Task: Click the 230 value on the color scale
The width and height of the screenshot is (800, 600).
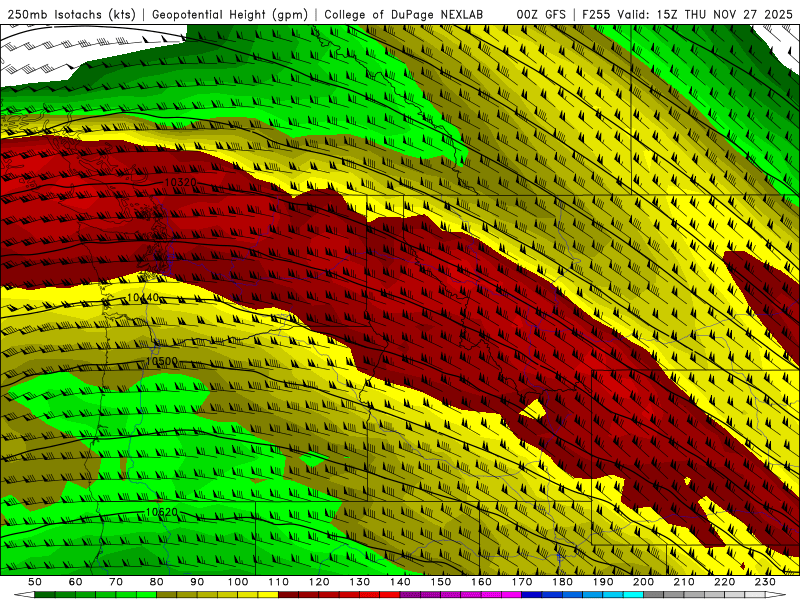Action: point(765,582)
